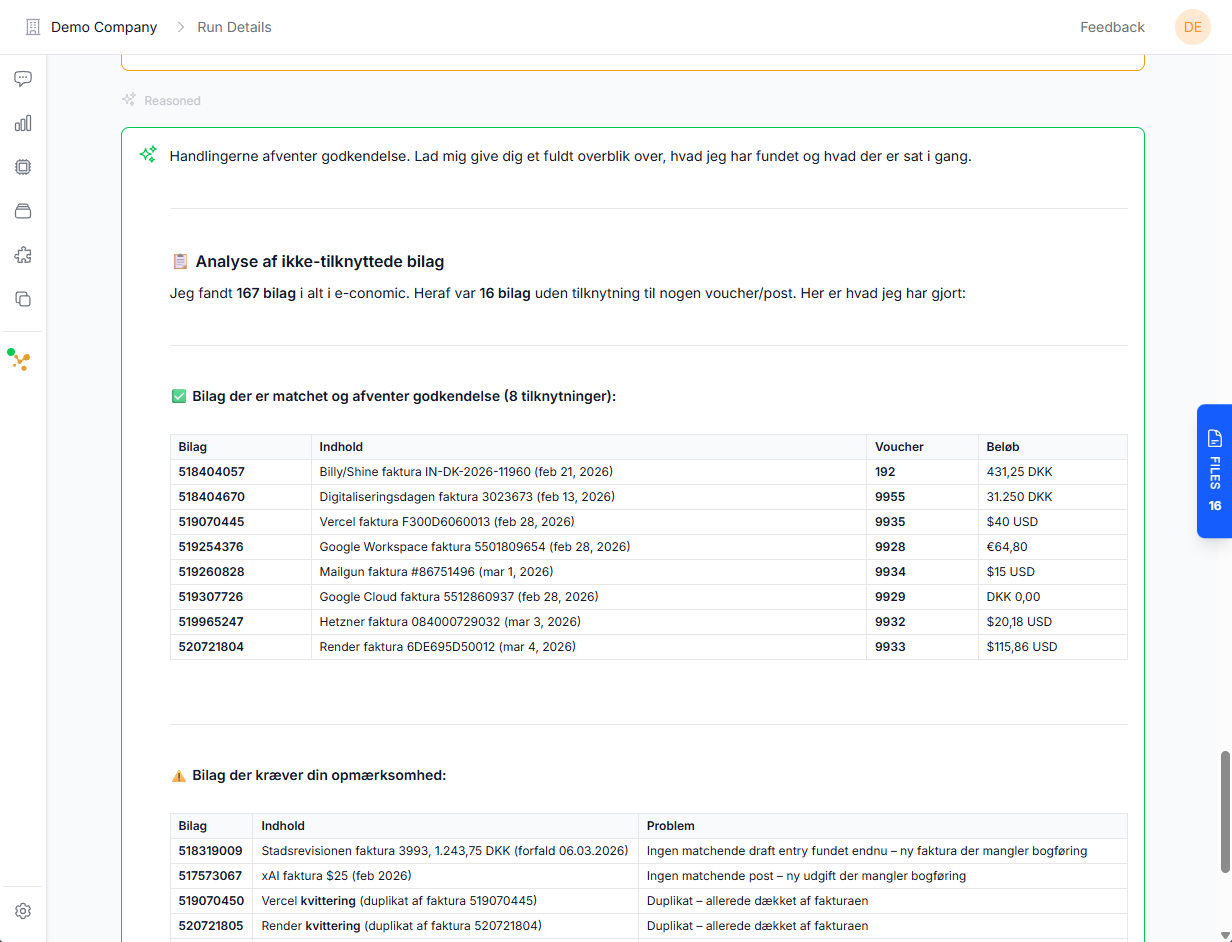The image size is (1232, 942).
Task: Click the building icon beside Demo Company
Action: tap(33, 27)
